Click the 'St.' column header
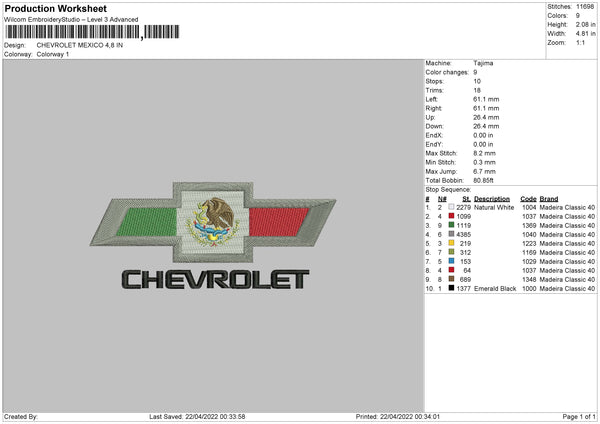 point(466,199)
